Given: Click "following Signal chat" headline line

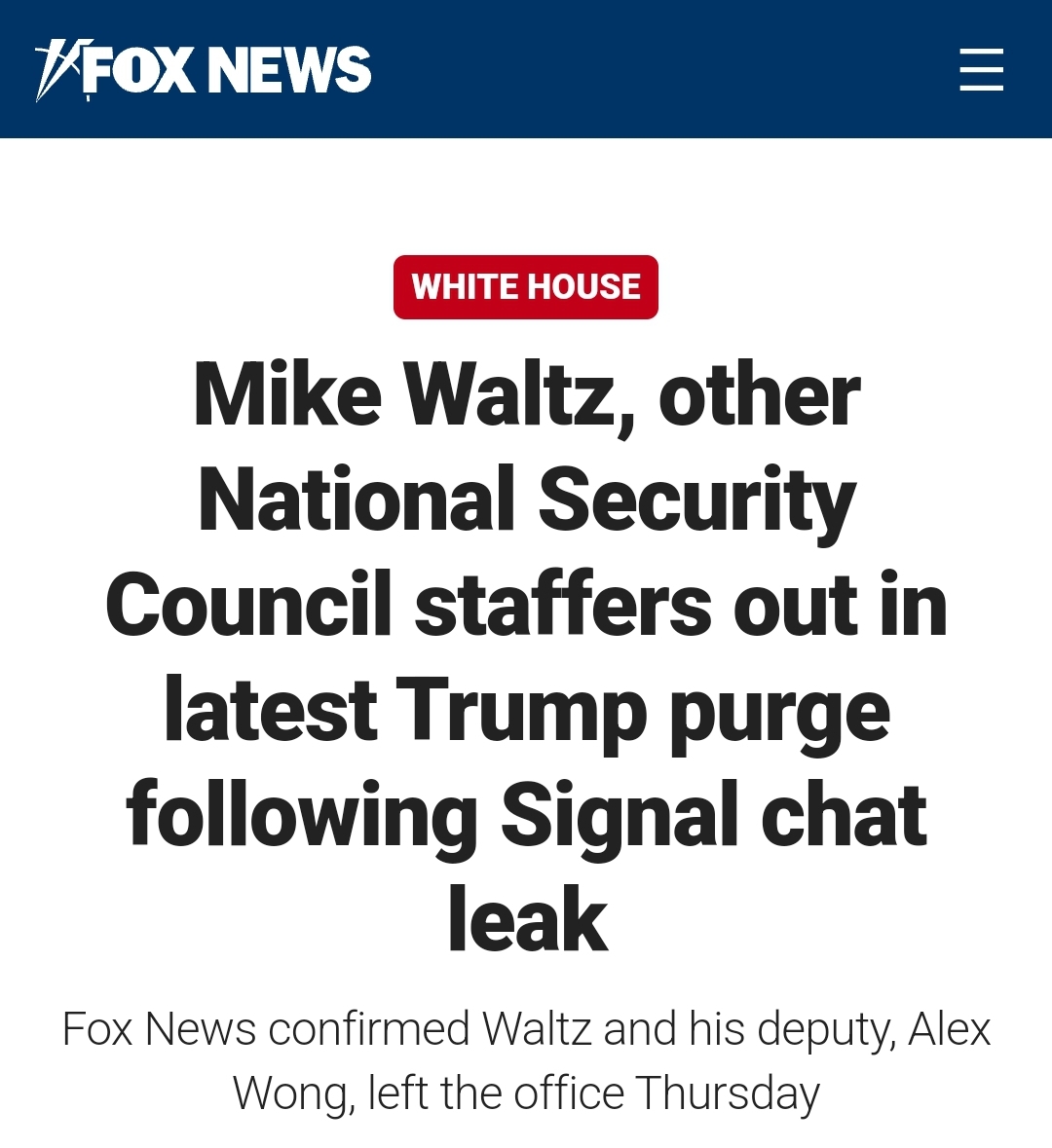Looking at the screenshot, I should (x=526, y=815).
